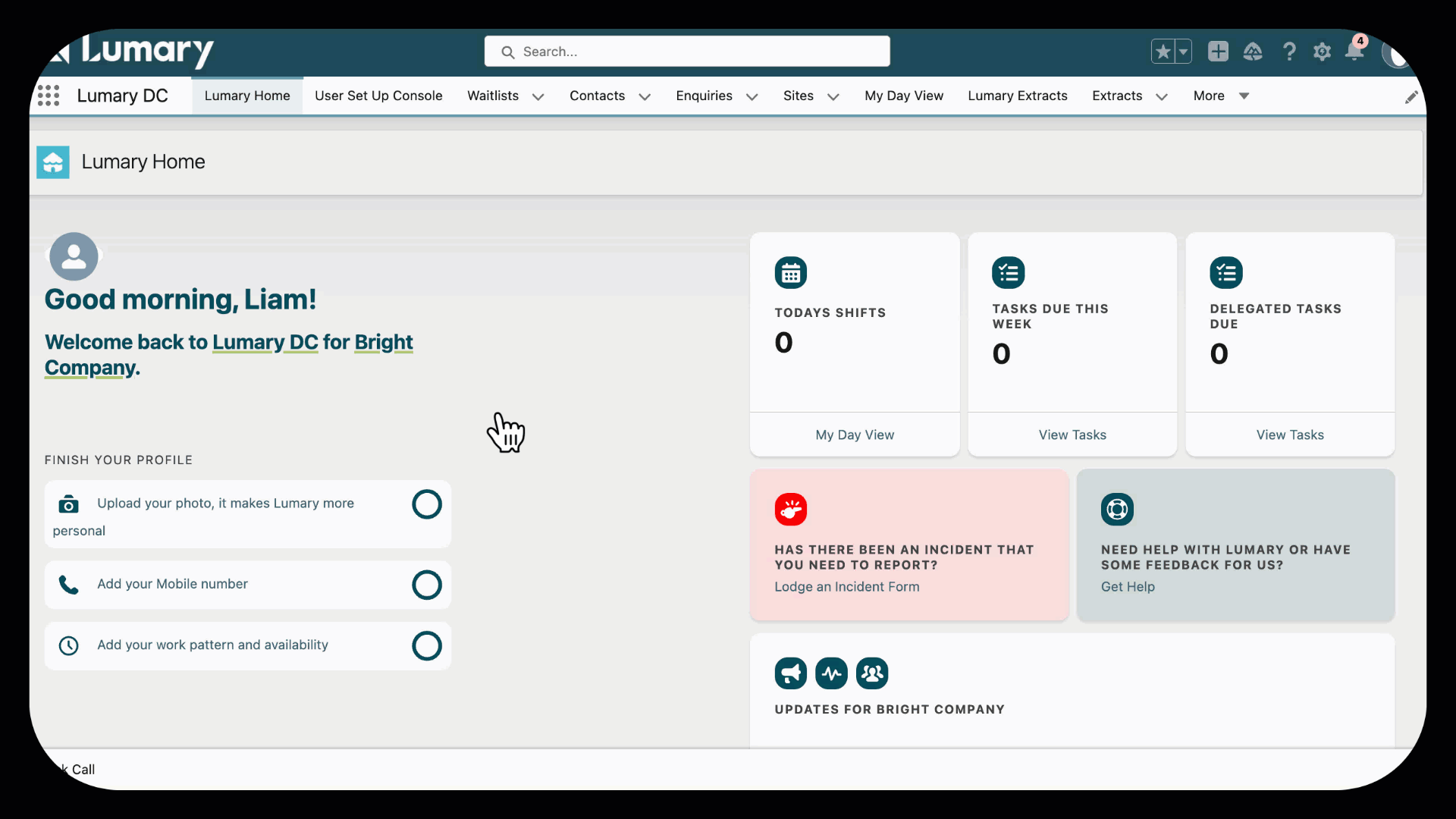
Task: Open the Setup gear icon
Action: pyautogui.click(x=1322, y=52)
